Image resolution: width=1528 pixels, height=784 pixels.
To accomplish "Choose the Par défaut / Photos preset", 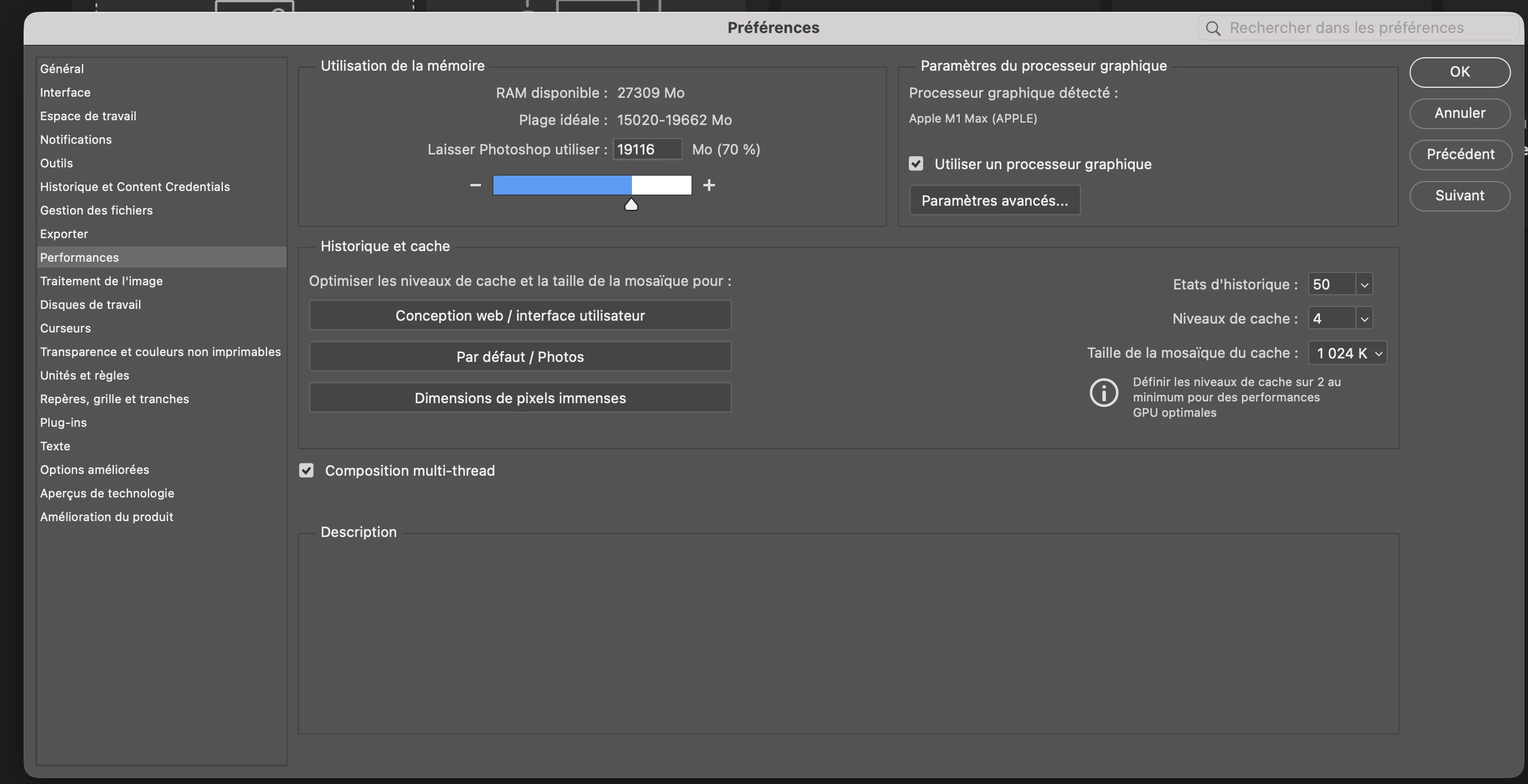I will point(519,357).
